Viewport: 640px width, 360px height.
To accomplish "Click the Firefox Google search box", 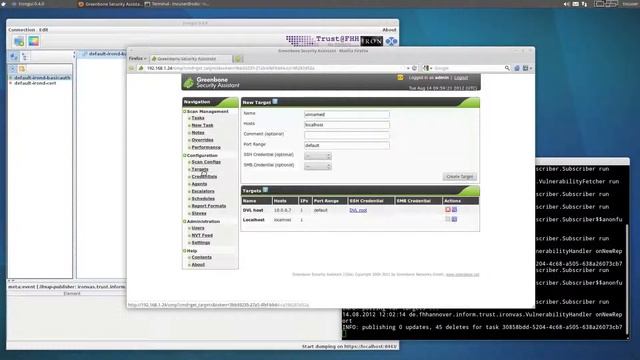I will pos(468,68).
